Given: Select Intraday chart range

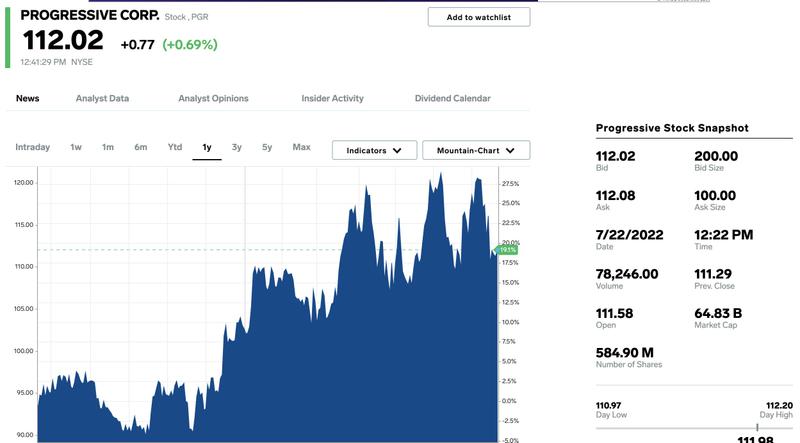Looking at the screenshot, I should tap(33, 147).
